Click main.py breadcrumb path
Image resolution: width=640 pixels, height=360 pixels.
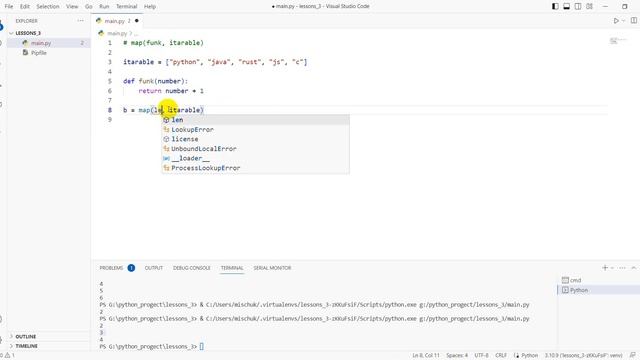click(x=117, y=33)
